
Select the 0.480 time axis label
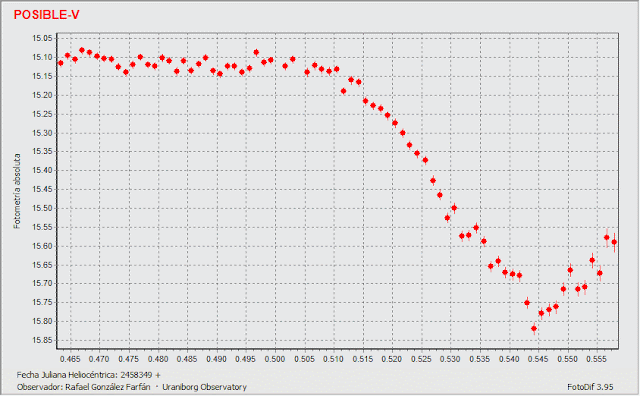point(158,359)
